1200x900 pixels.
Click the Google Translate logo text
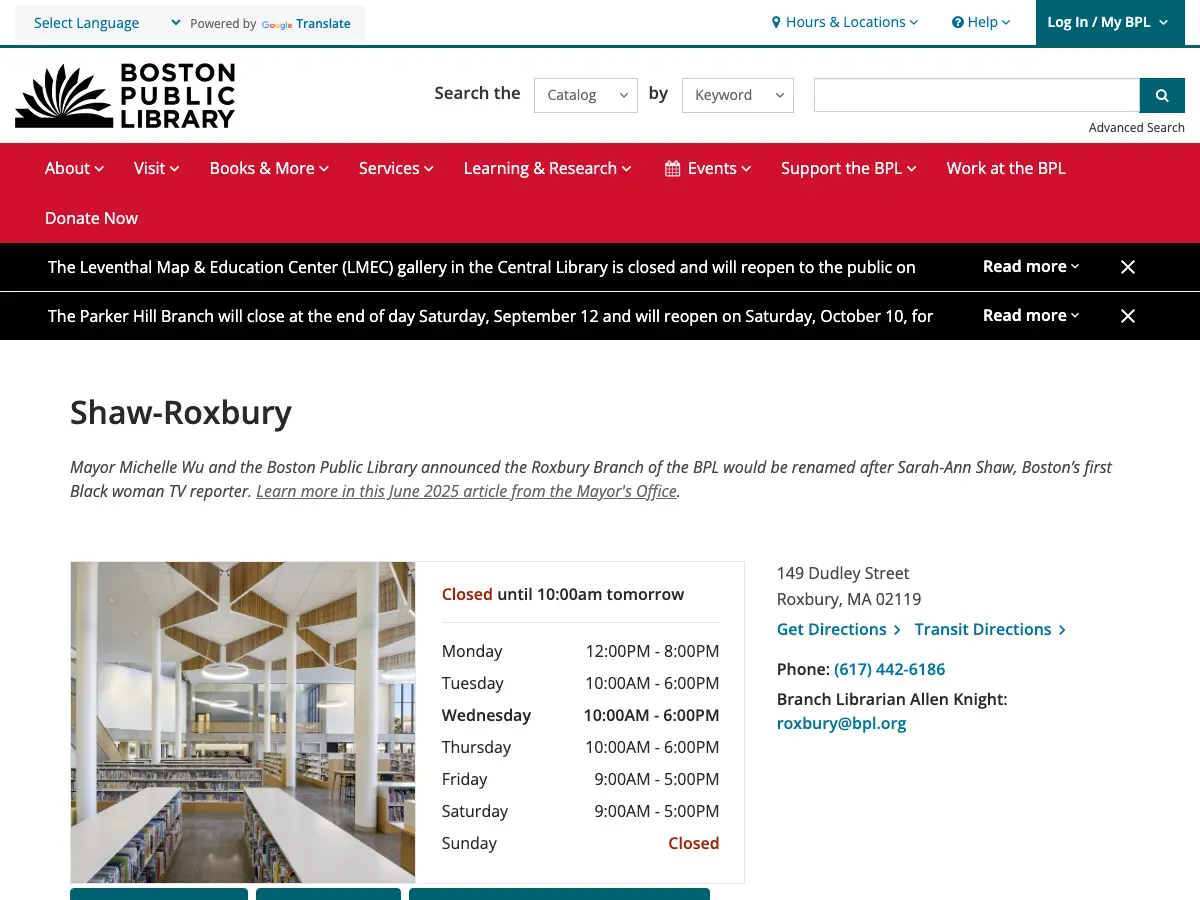306,24
